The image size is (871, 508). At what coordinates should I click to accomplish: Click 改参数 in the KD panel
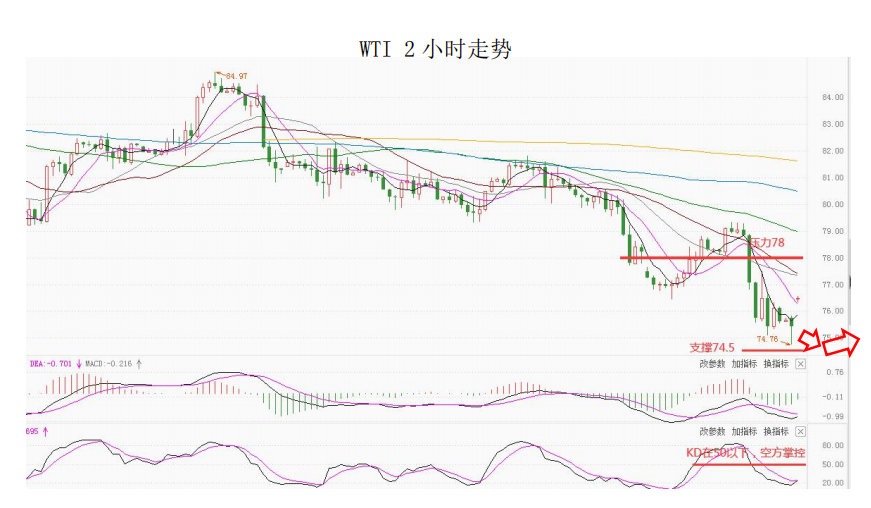pyautogui.click(x=712, y=431)
